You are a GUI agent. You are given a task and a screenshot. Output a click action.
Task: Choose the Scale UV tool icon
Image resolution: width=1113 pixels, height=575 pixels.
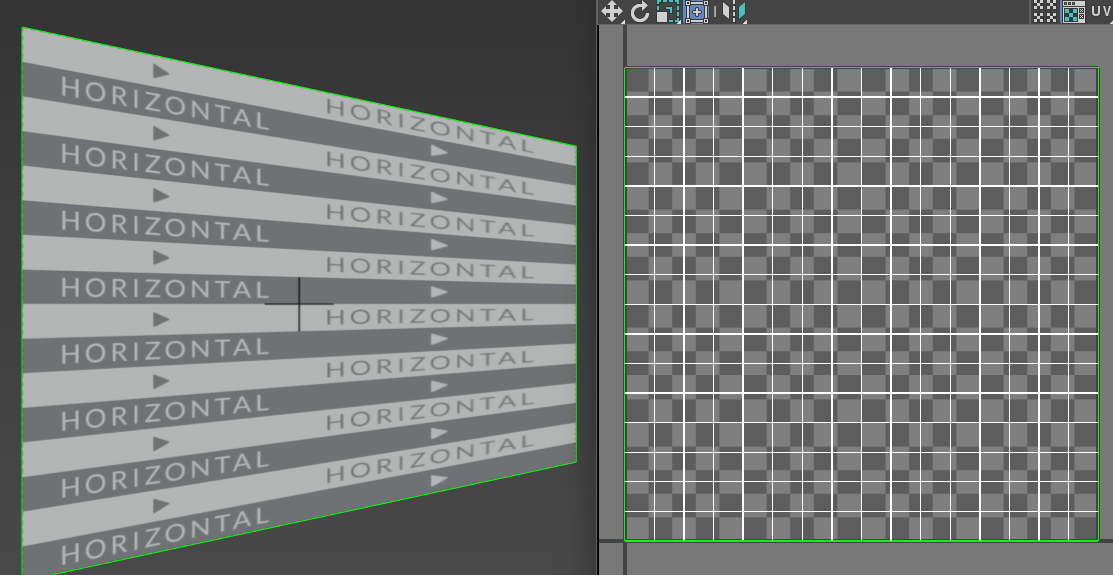tap(667, 11)
